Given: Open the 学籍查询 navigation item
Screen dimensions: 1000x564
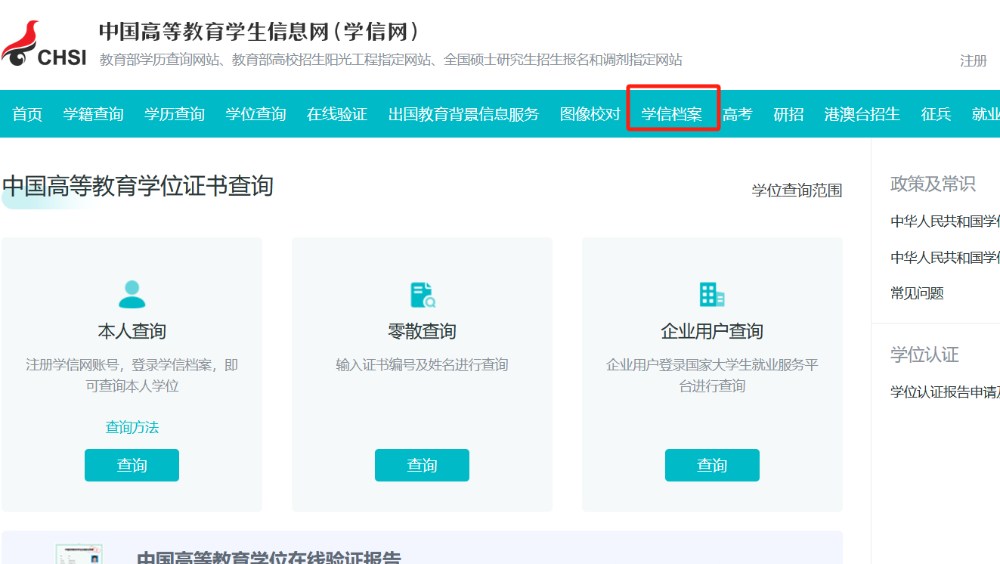Looking at the screenshot, I should point(93,114).
